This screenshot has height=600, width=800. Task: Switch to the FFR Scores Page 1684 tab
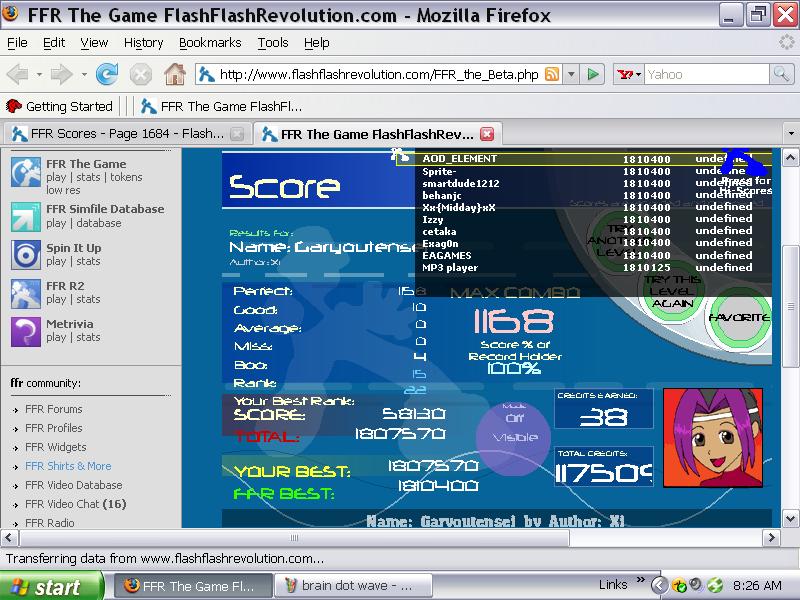click(x=126, y=134)
